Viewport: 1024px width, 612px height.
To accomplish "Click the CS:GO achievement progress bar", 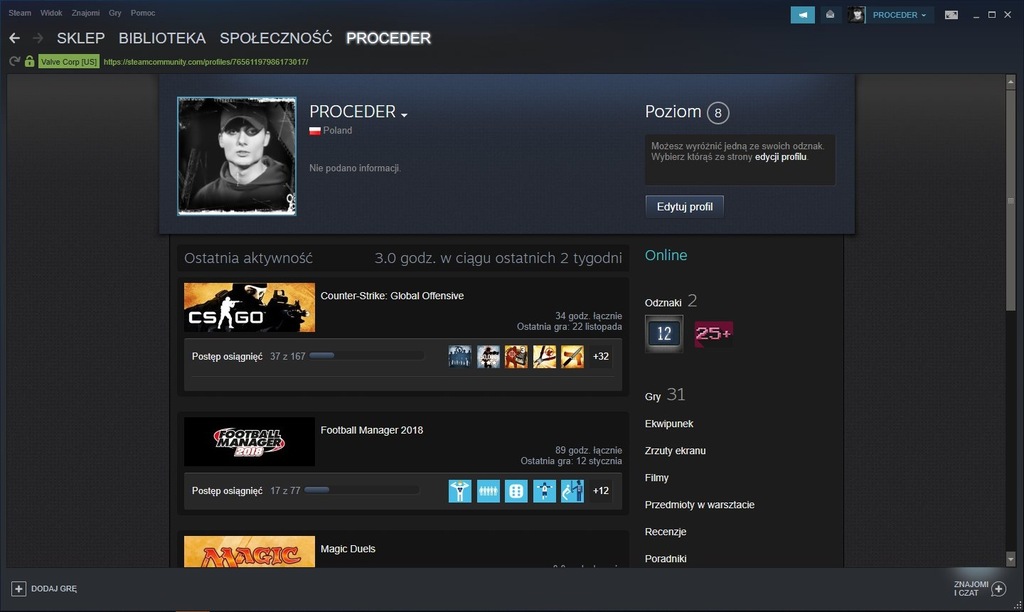I will [367, 356].
